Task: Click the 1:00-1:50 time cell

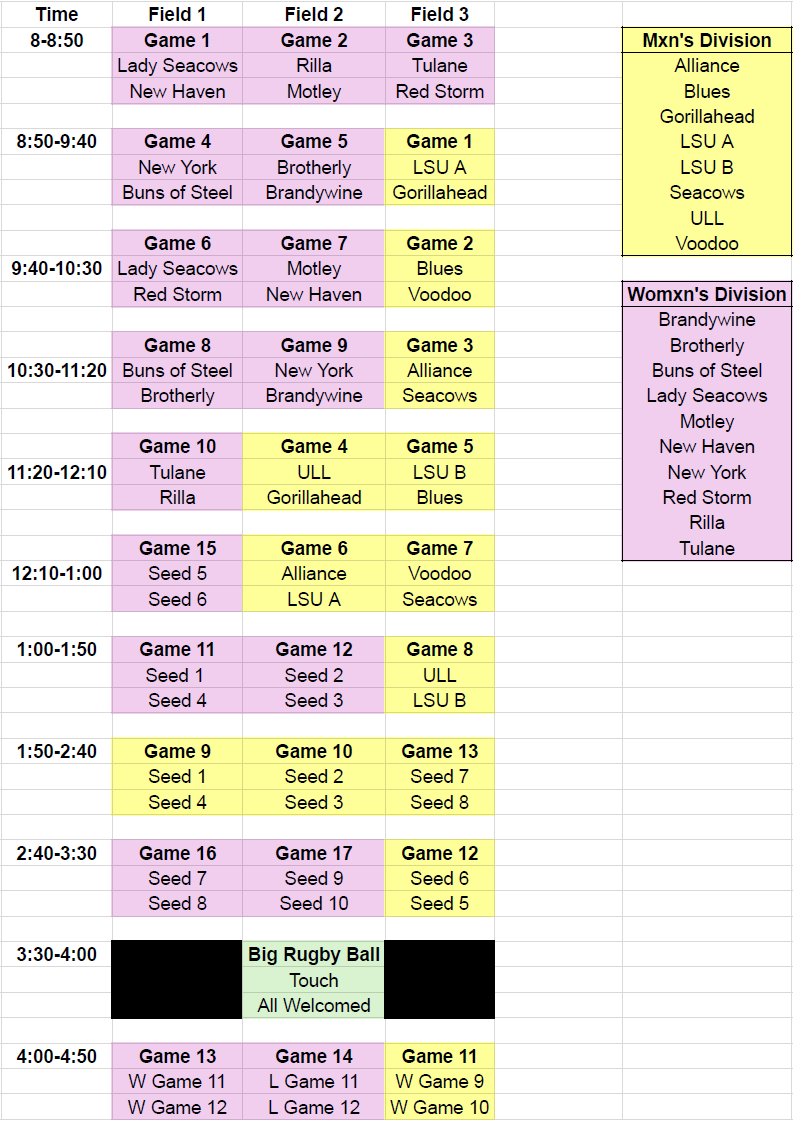Action: click(56, 650)
